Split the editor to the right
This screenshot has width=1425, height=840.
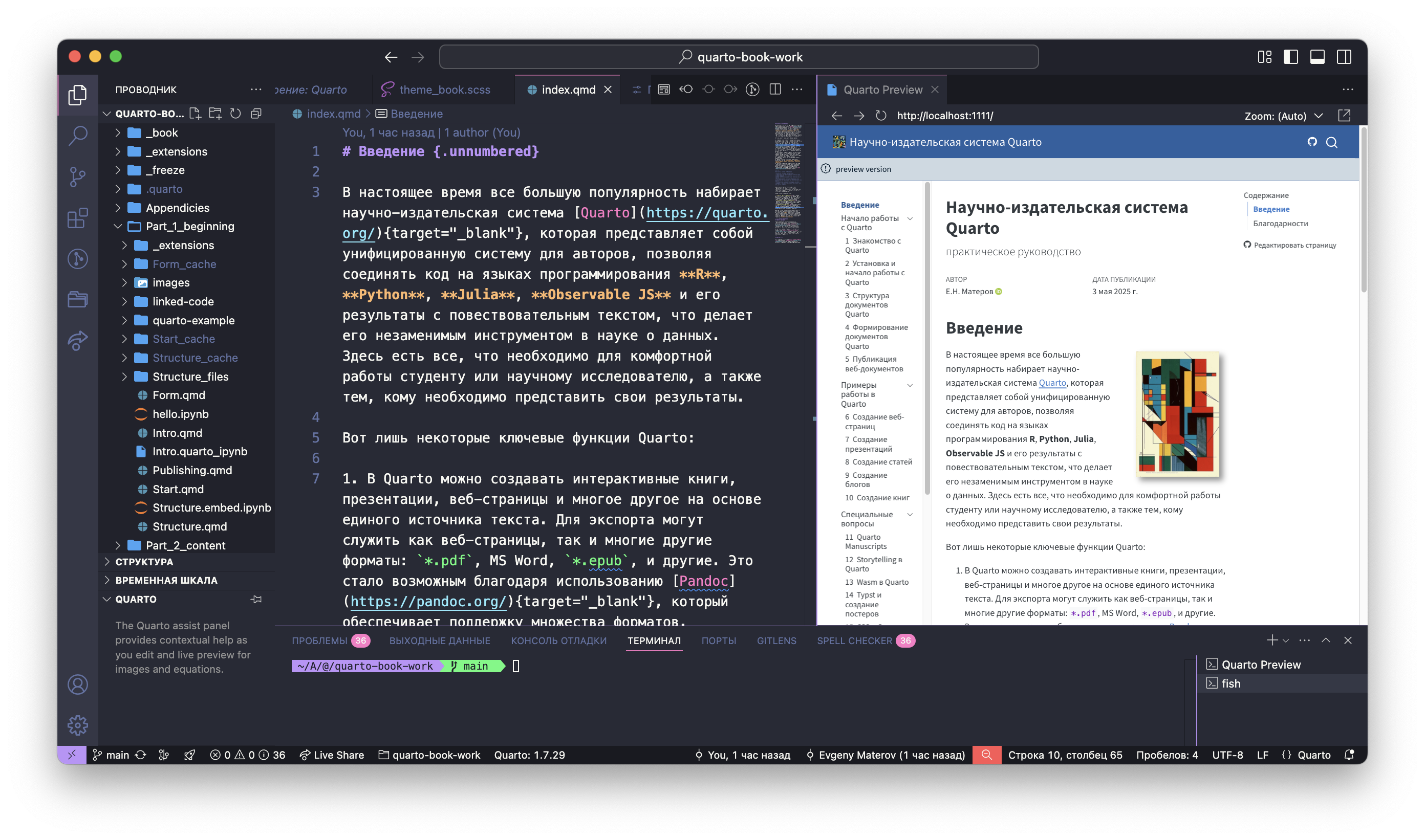[775, 90]
